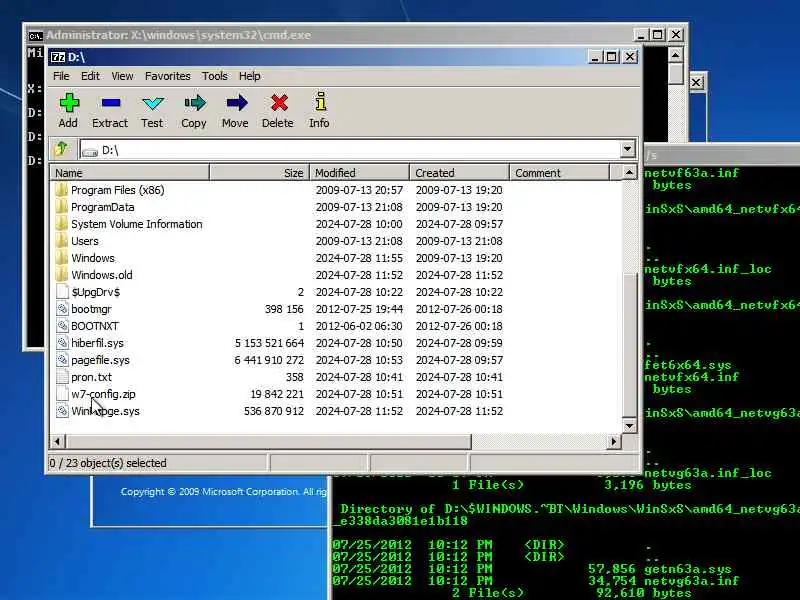Image resolution: width=800 pixels, height=600 pixels.
Task: Click the Copy toolbar icon
Action: (194, 103)
